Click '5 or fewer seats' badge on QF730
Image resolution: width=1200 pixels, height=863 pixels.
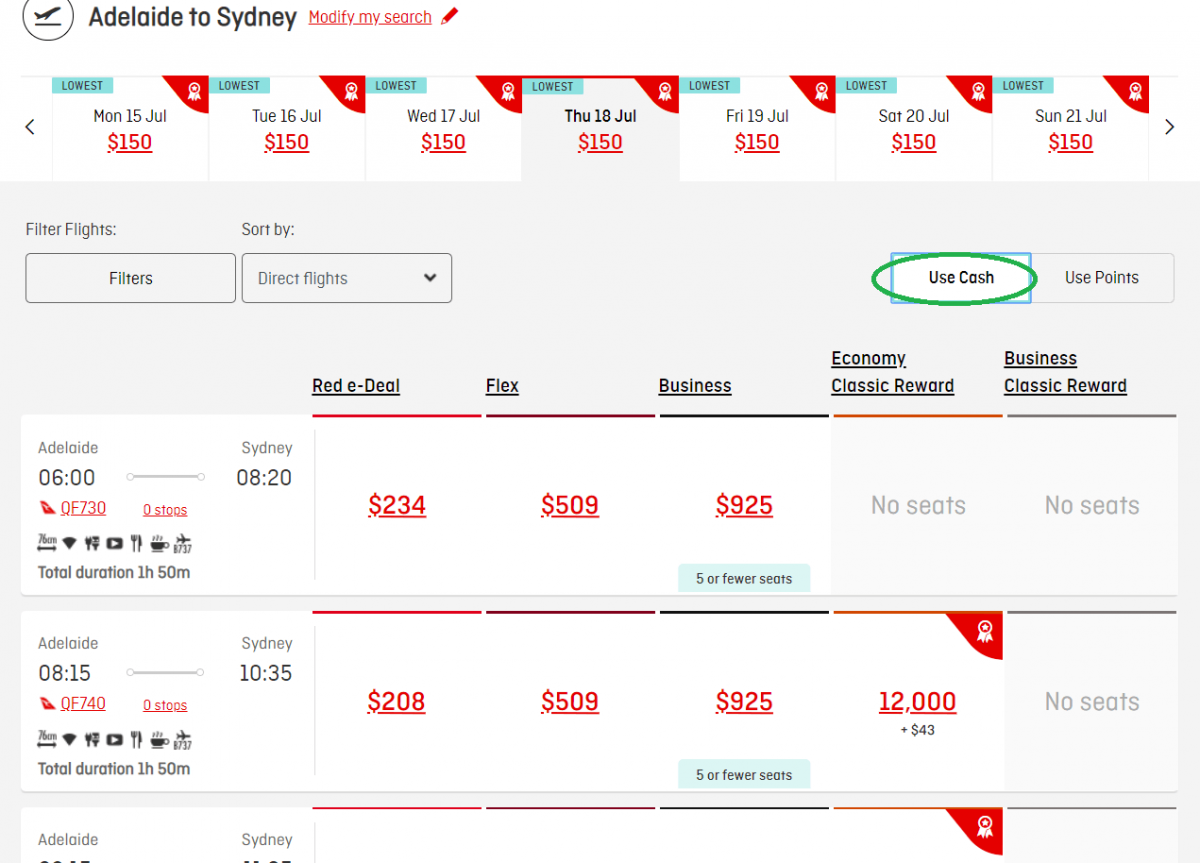[x=744, y=579]
